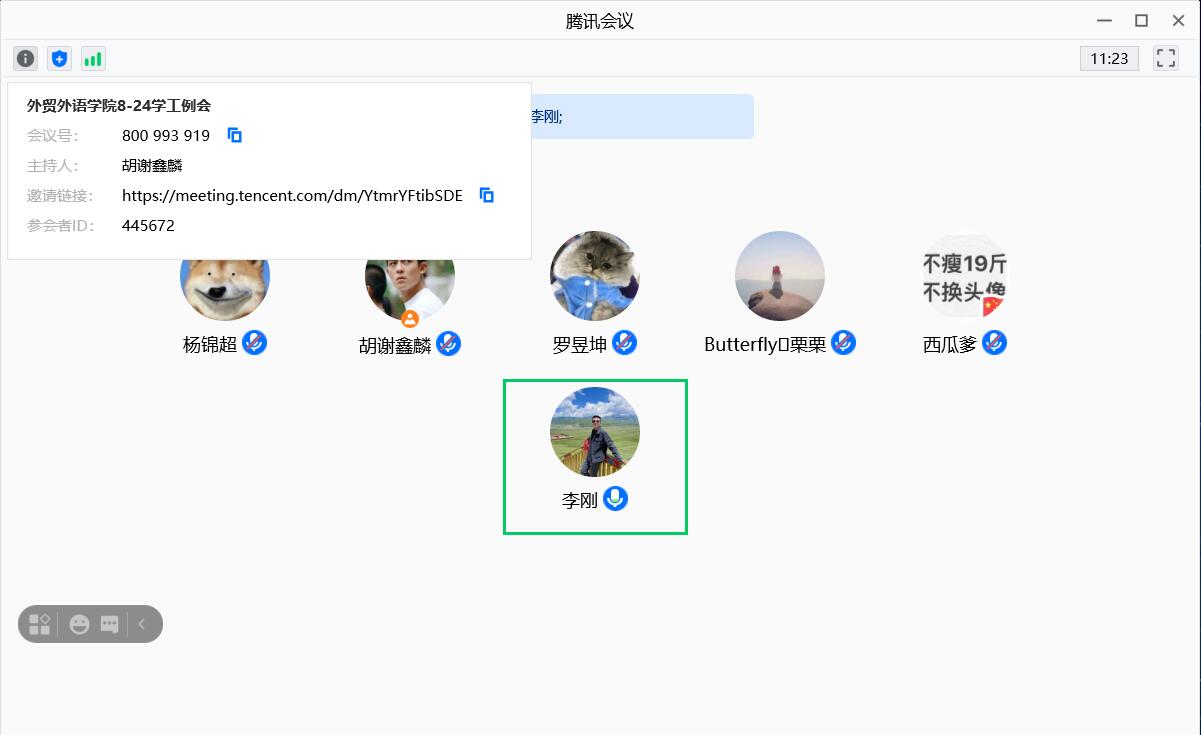Click the name label 罗昱坤
Image resolution: width=1201 pixels, height=735 pixels.
click(580, 345)
